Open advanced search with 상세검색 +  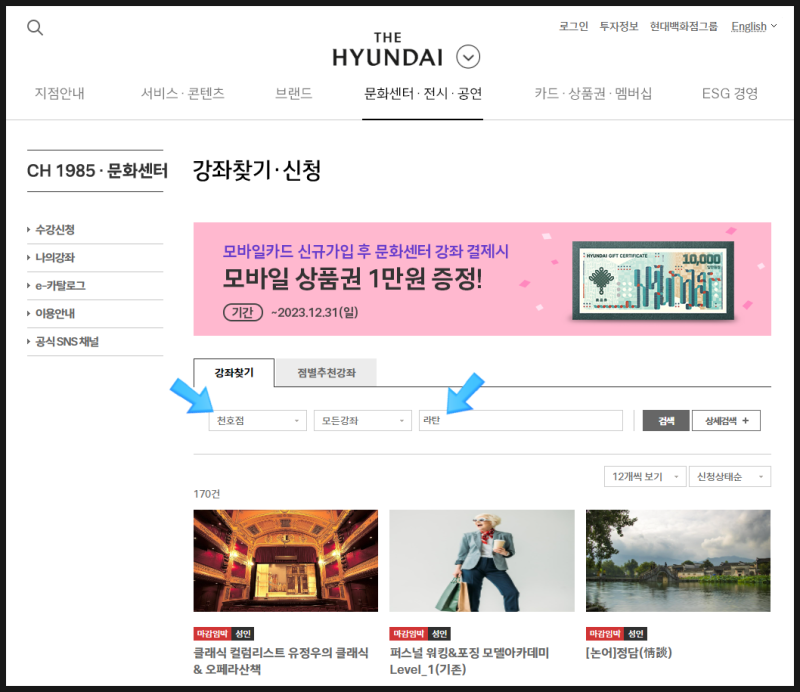(x=726, y=420)
